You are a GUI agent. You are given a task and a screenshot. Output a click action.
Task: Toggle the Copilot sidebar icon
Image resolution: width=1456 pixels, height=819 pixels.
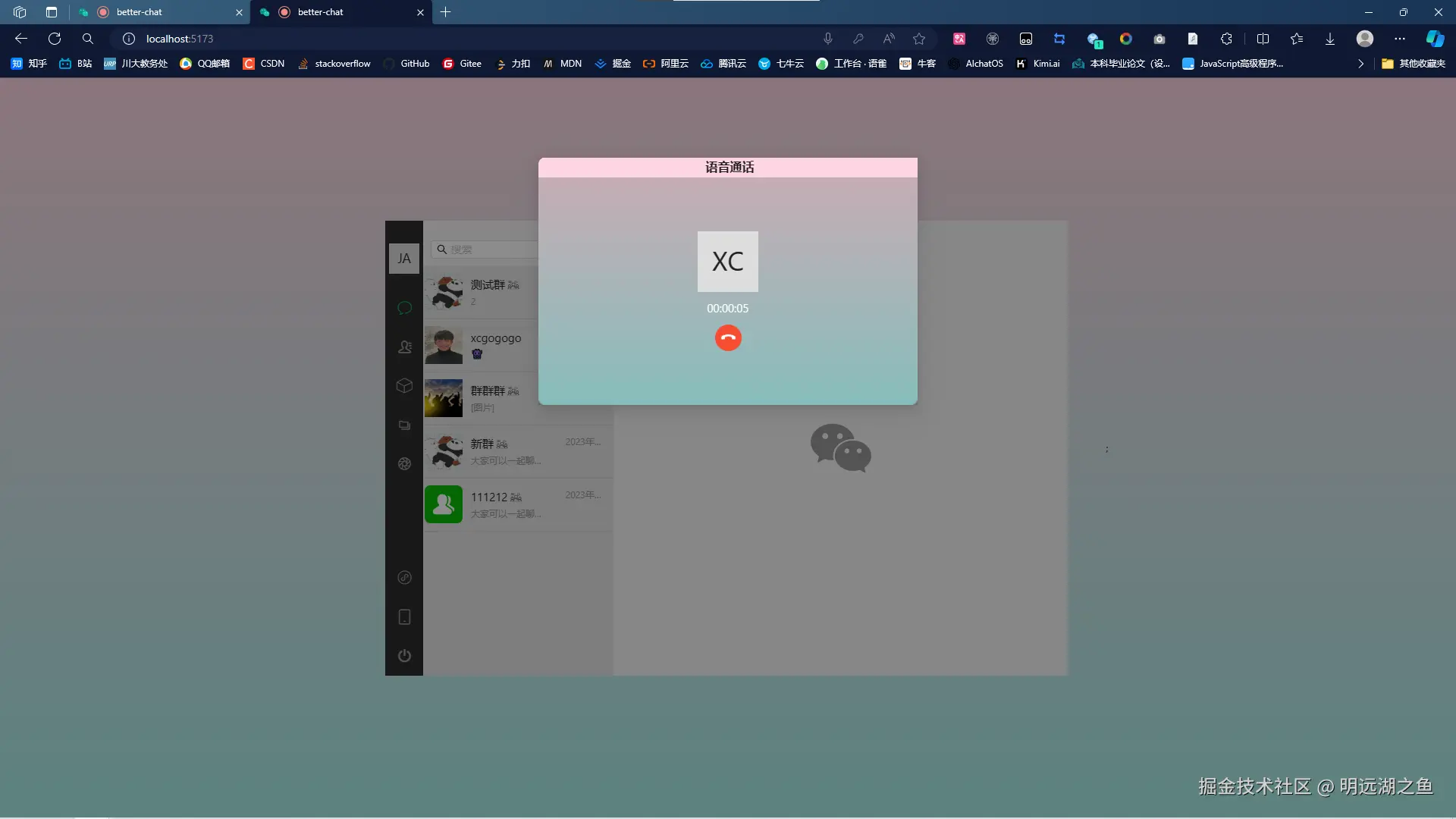[1435, 39]
